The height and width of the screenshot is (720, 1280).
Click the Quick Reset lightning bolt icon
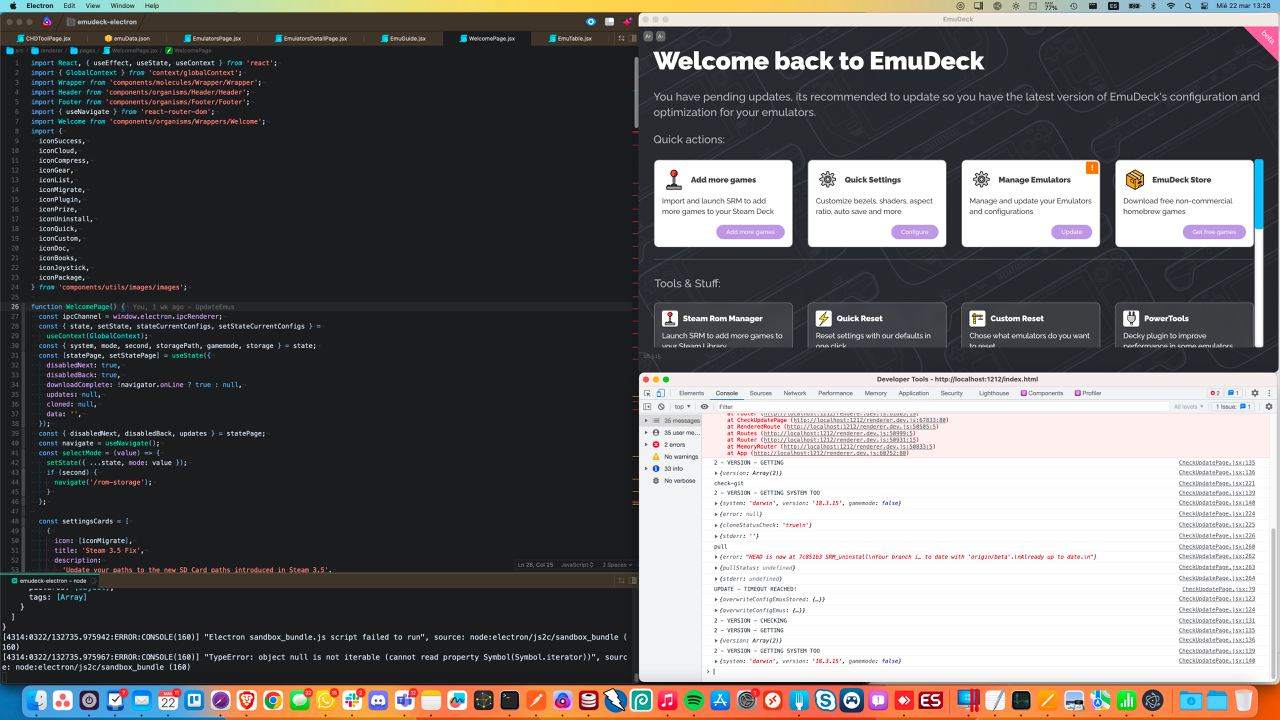825,318
